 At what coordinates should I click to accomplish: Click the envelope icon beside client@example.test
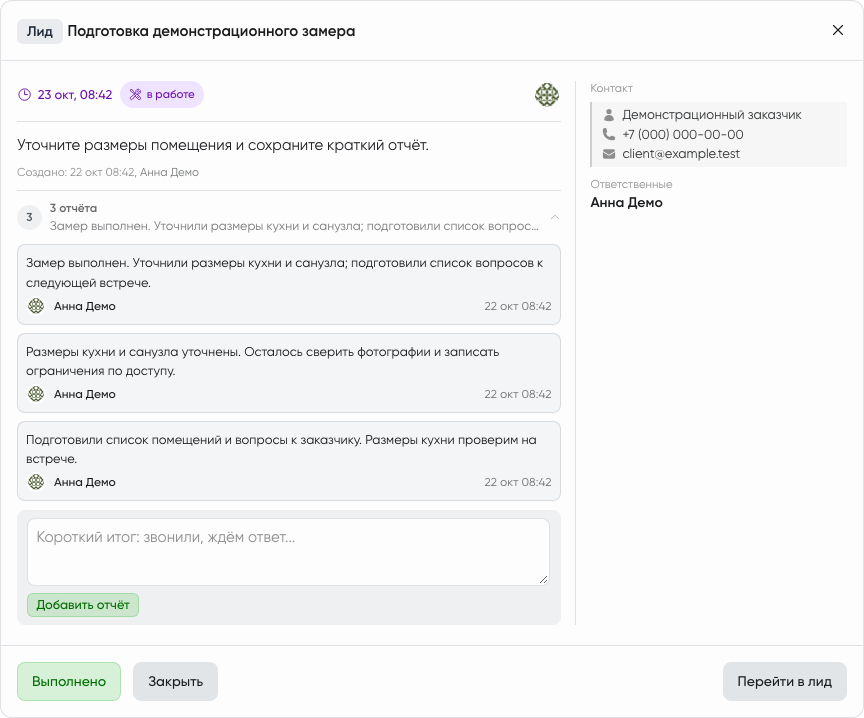[x=608, y=154]
